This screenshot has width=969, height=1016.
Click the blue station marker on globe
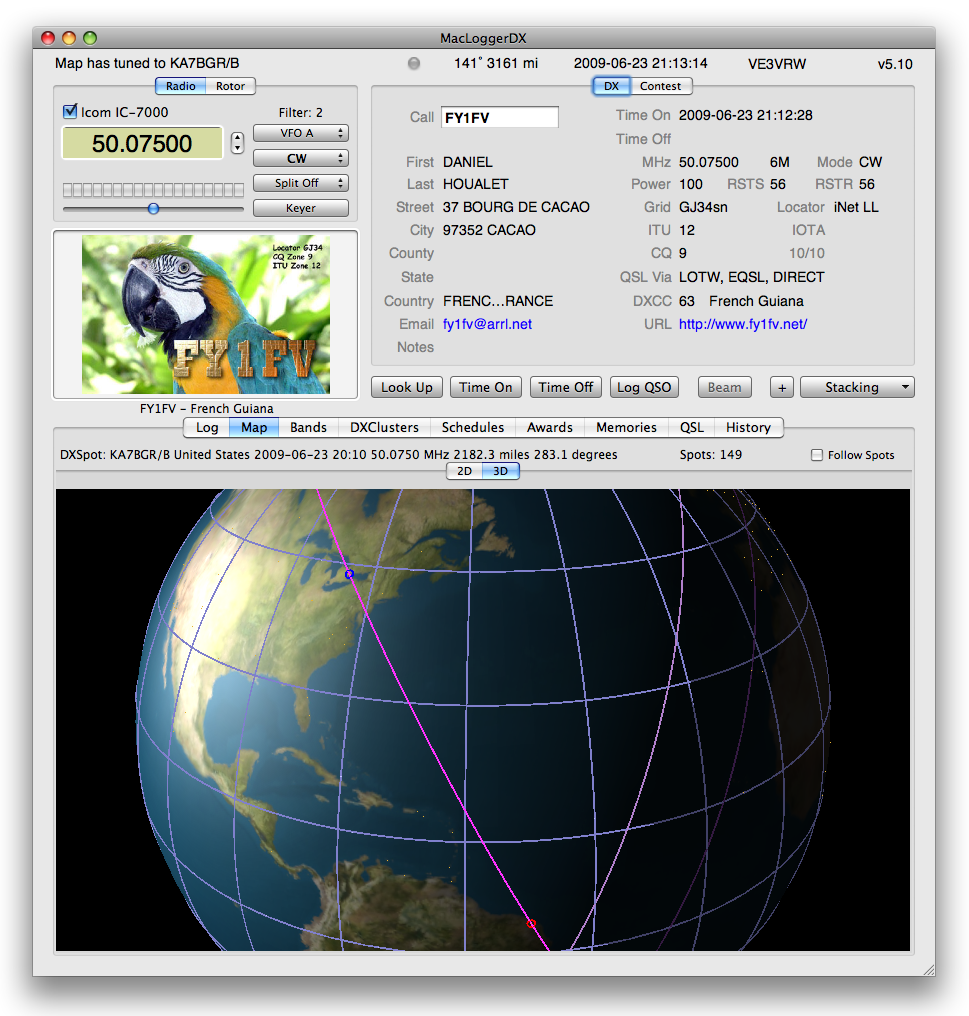click(x=349, y=574)
